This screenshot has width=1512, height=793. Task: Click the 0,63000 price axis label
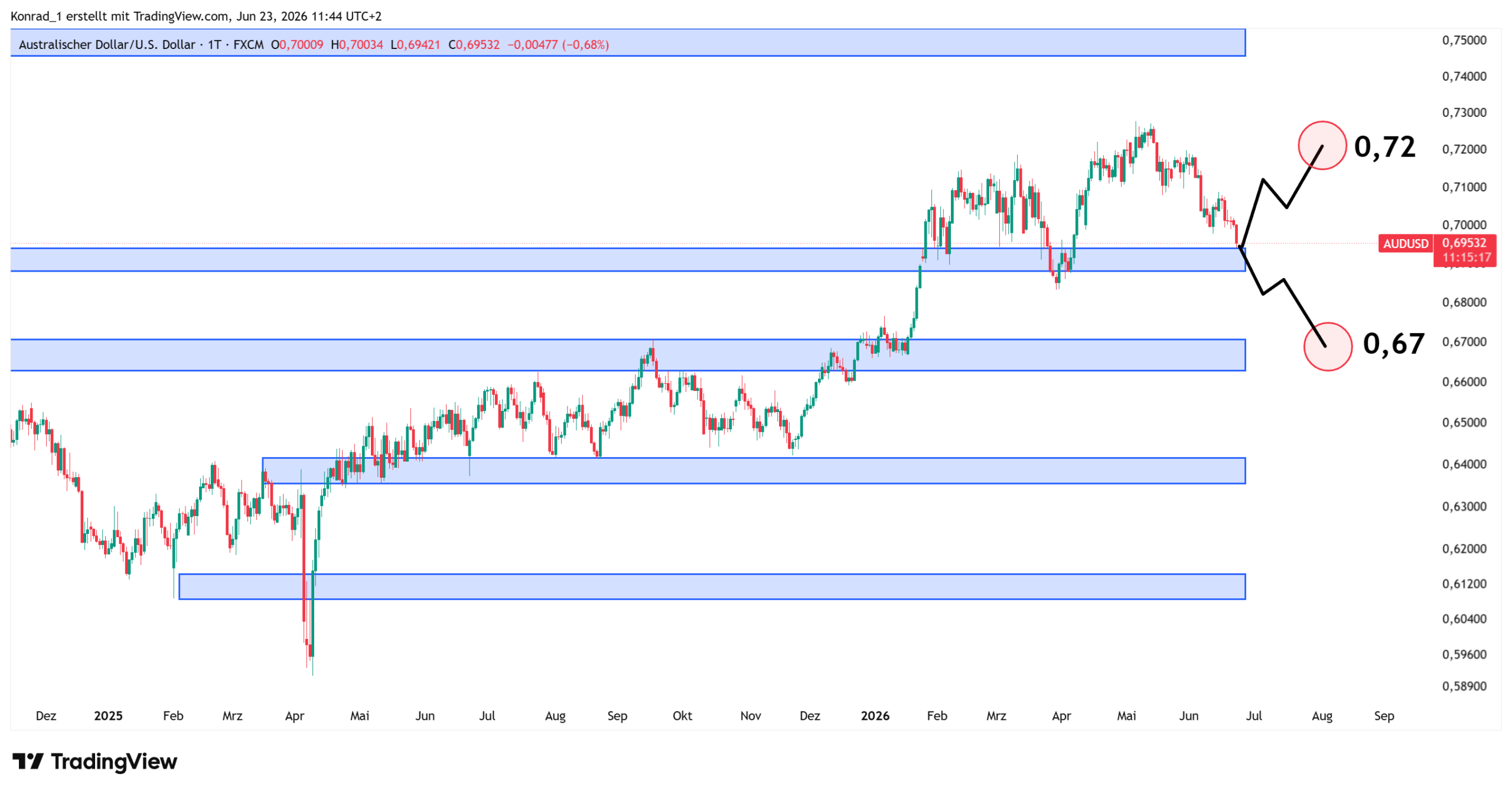[x=1464, y=506]
